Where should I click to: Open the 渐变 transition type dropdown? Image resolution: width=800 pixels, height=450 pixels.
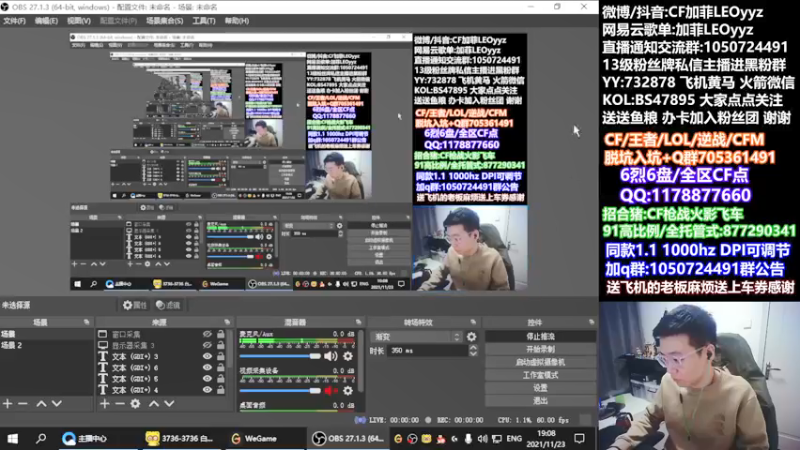[x=417, y=337]
